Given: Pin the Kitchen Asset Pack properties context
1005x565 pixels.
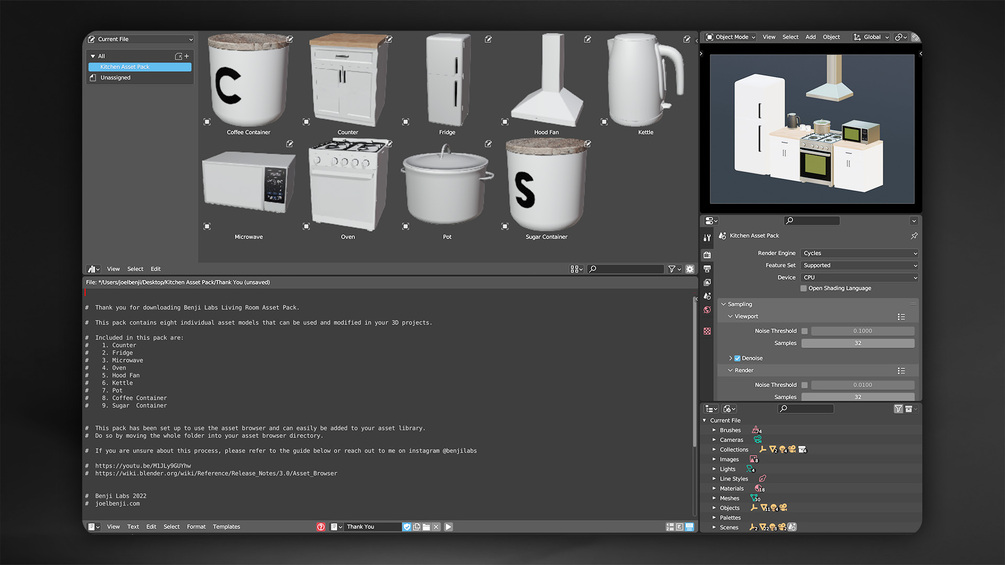Looking at the screenshot, I should (x=914, y=236).
